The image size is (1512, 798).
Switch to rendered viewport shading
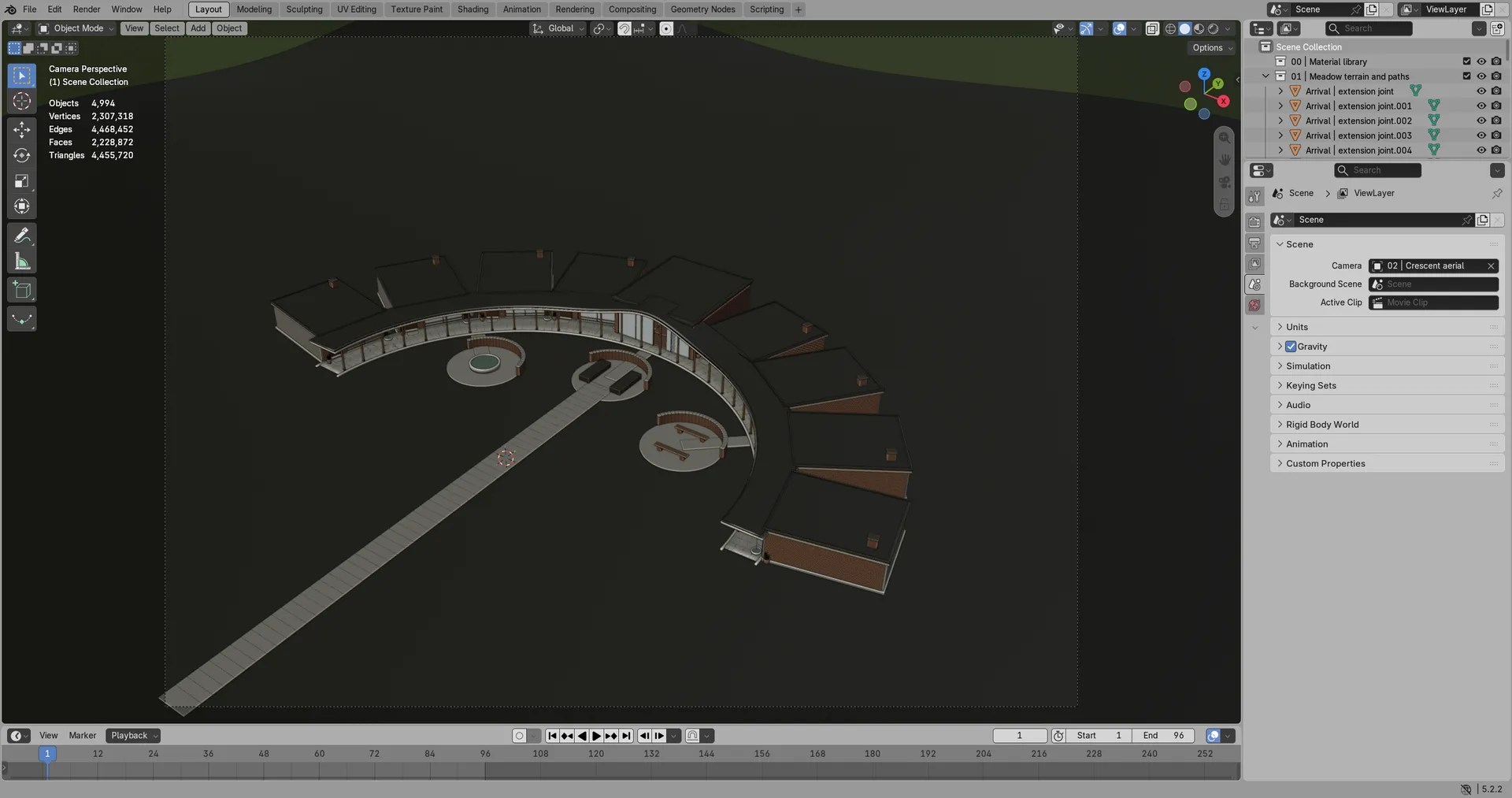(1214, 28)
